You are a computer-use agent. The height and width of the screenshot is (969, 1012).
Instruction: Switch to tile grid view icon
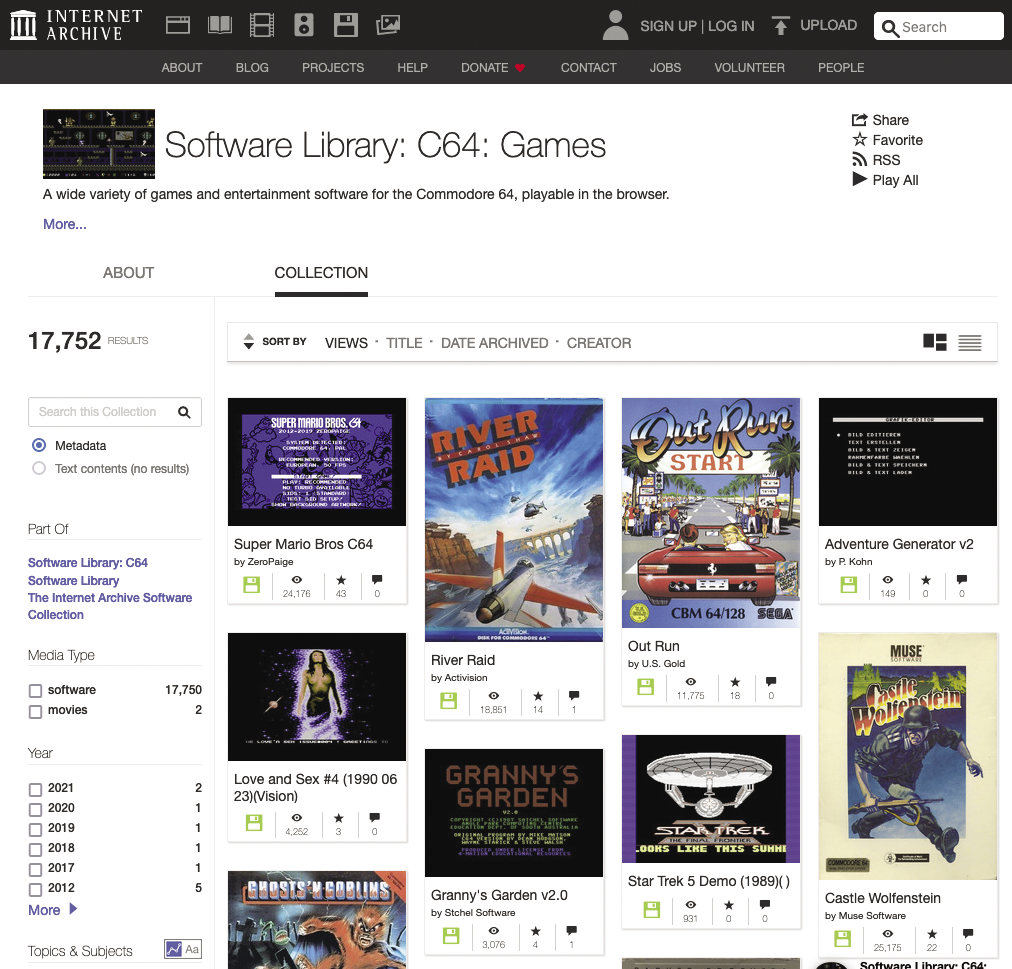[x=935, y=343]
